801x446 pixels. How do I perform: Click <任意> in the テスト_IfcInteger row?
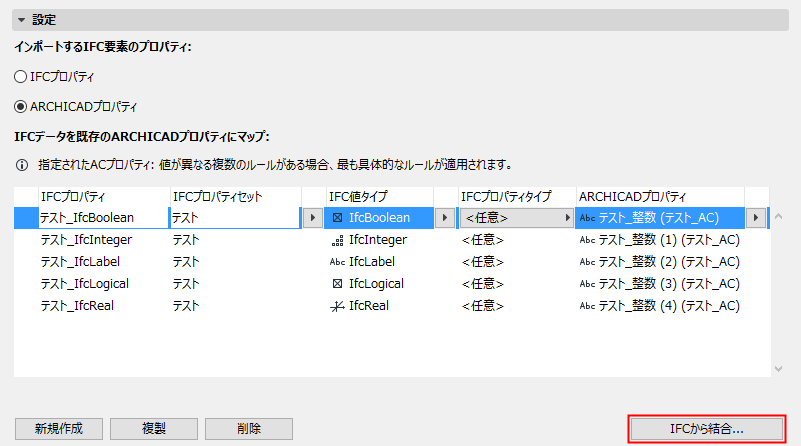pos(483,240)
